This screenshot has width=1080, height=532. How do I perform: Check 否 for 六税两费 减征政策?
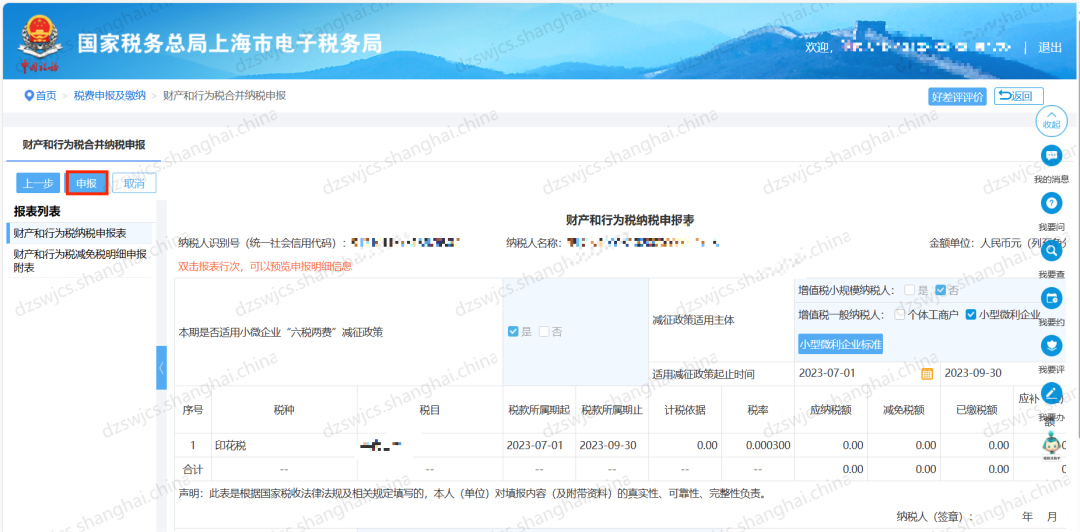point(543,331)
